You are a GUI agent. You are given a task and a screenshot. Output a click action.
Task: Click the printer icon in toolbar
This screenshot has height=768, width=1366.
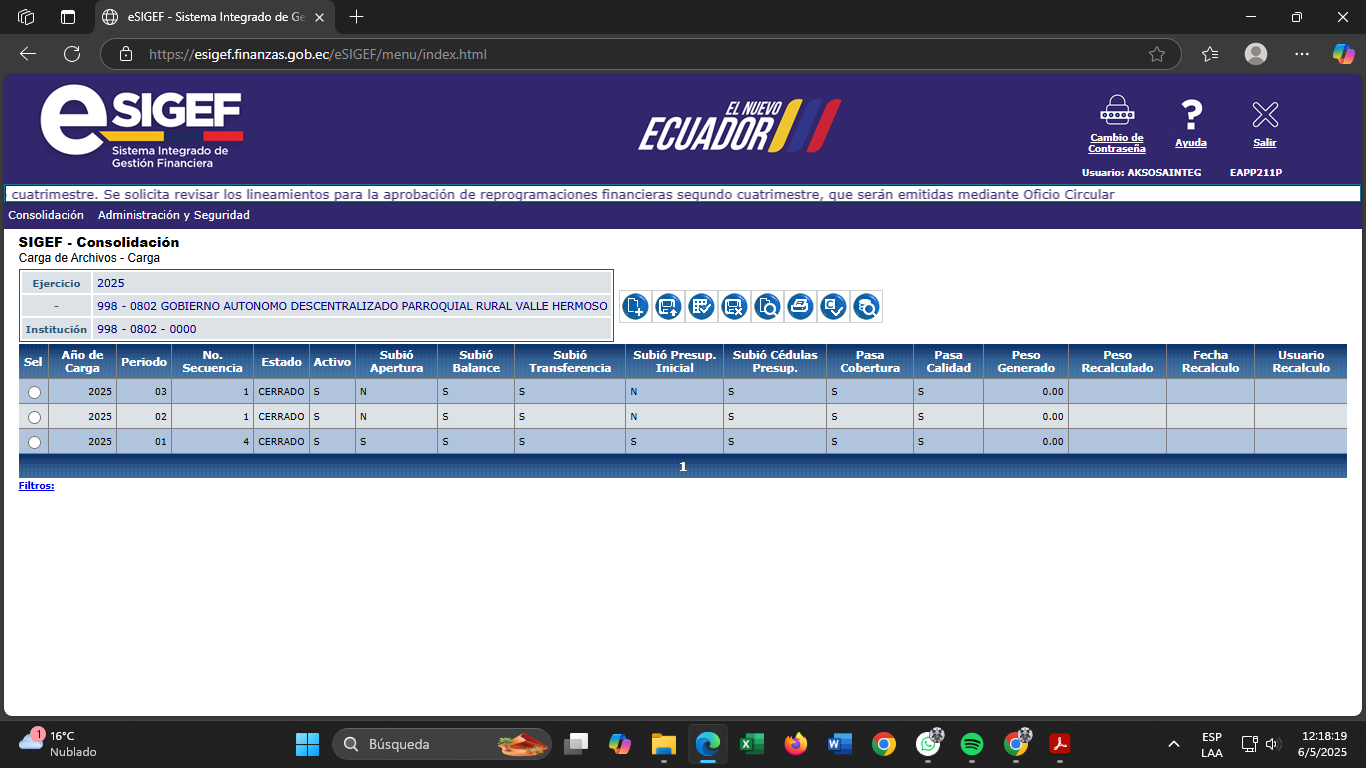(x=800, y=307)
